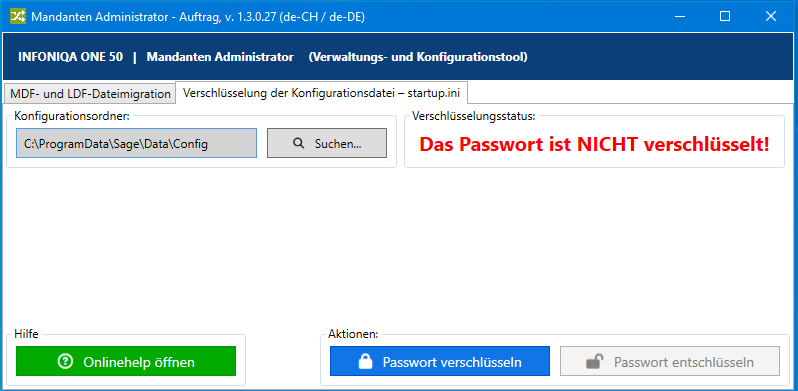Click the window title bar text

(198, 16)
